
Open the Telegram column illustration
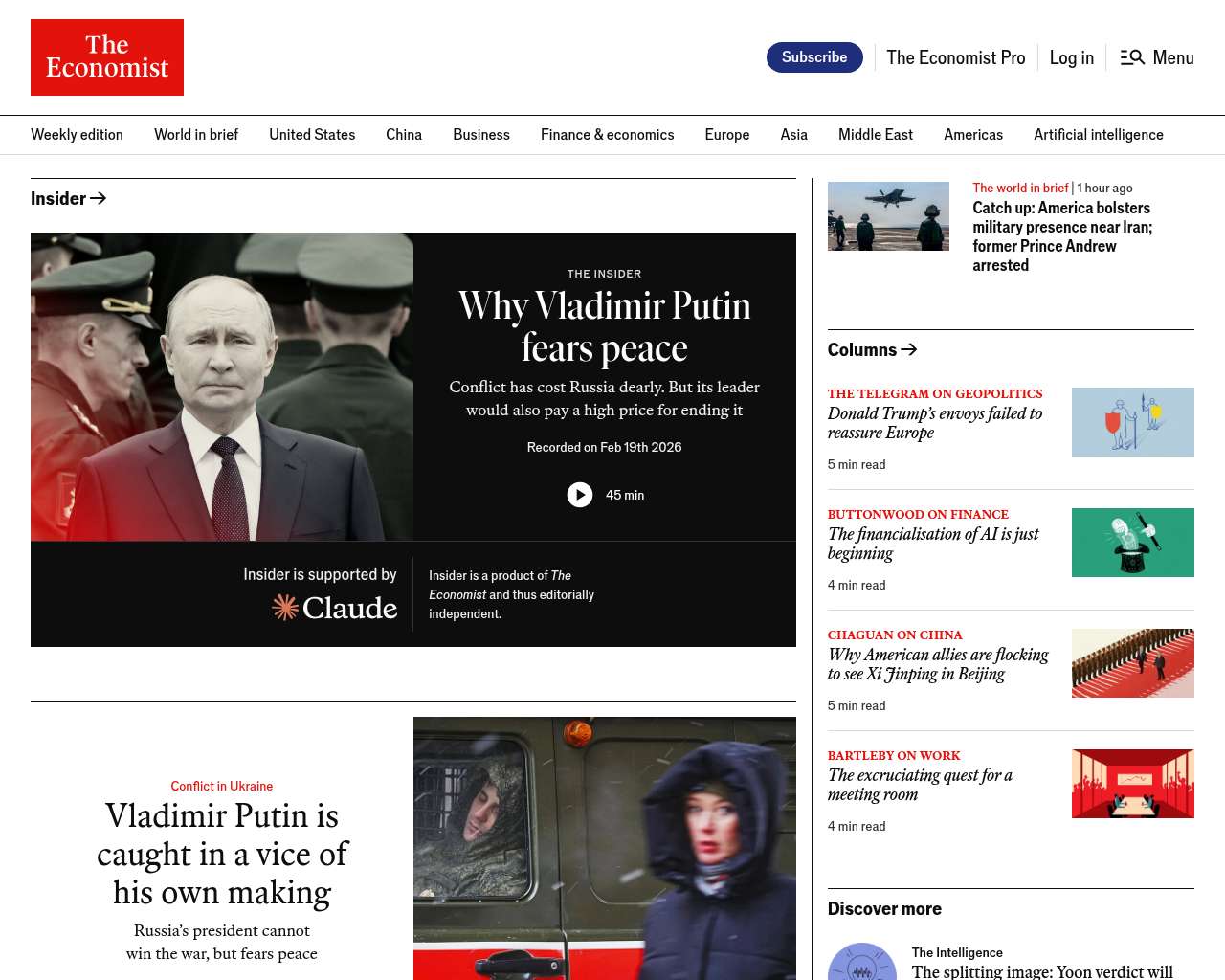coord(1132,422)
